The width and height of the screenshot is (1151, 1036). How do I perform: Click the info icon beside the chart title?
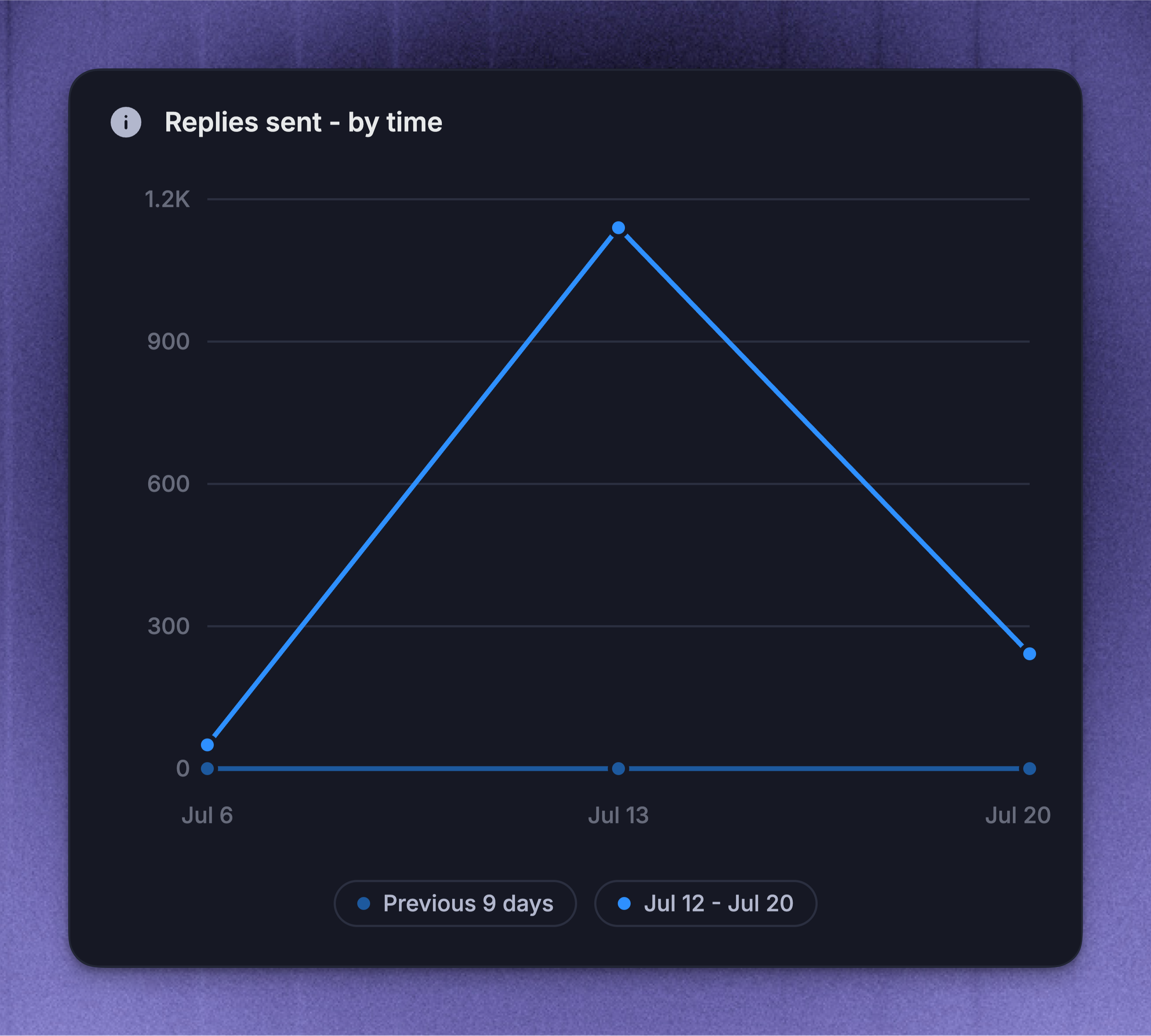point(126,122)
